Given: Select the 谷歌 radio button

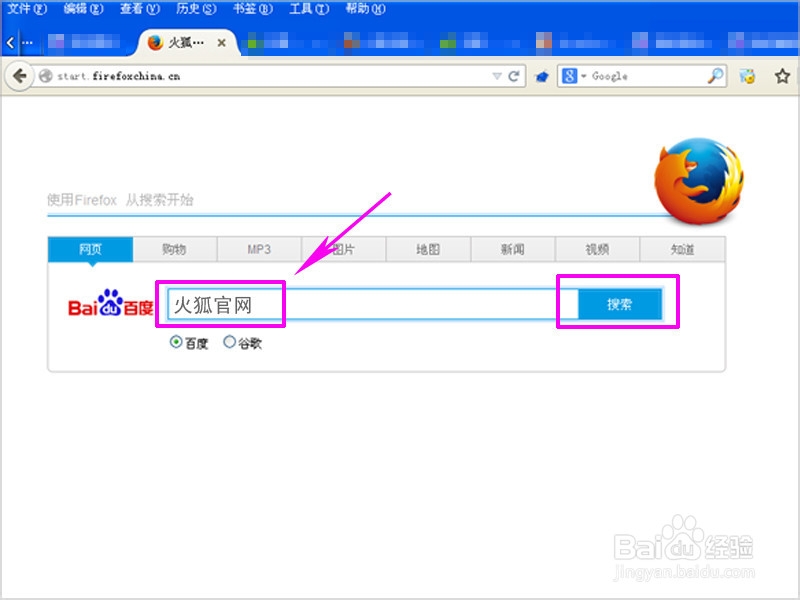Looking at the screenshot, I should [x=230, y=342].
